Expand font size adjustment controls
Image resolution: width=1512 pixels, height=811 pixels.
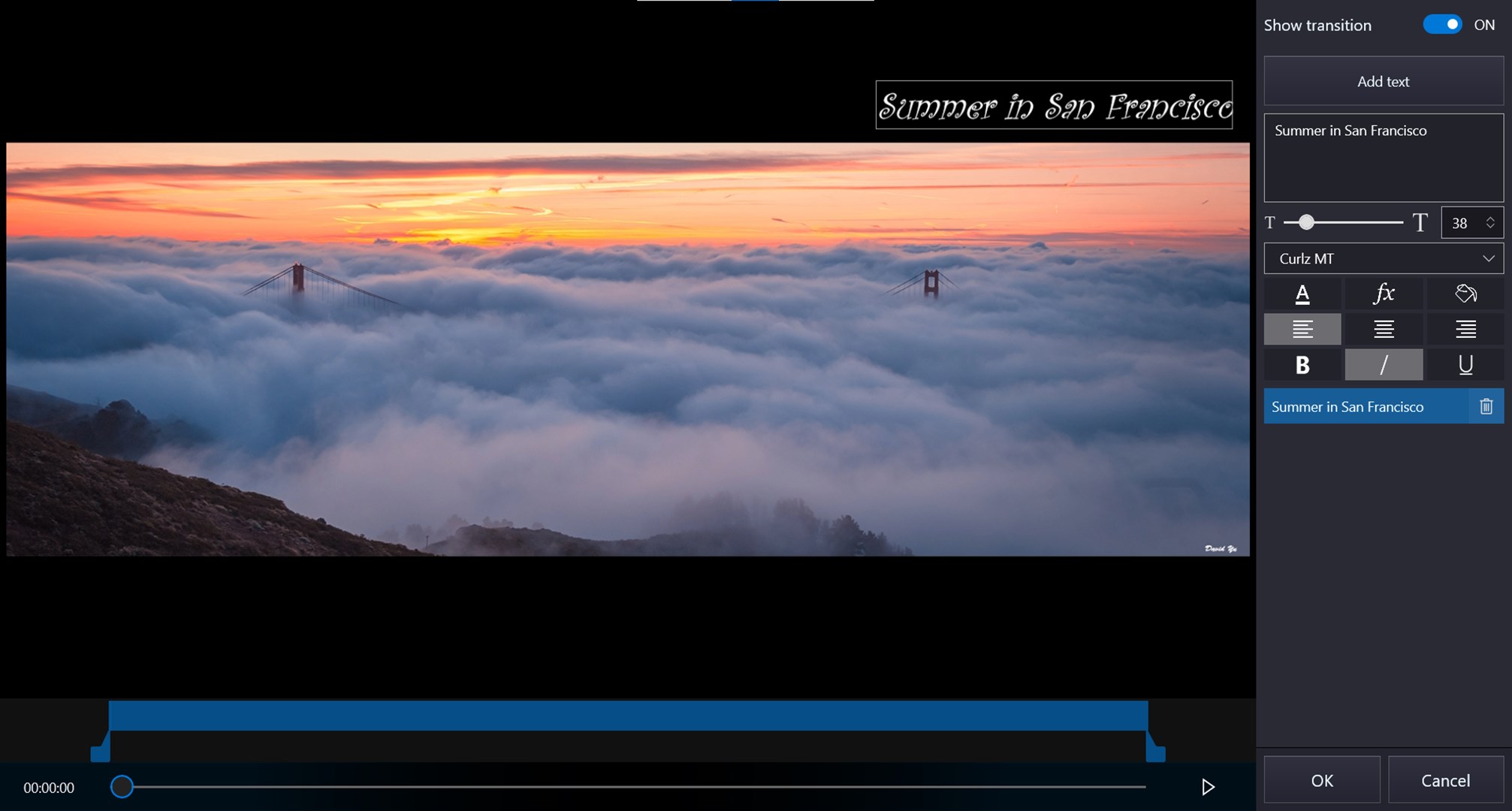tap(1493, 222)
